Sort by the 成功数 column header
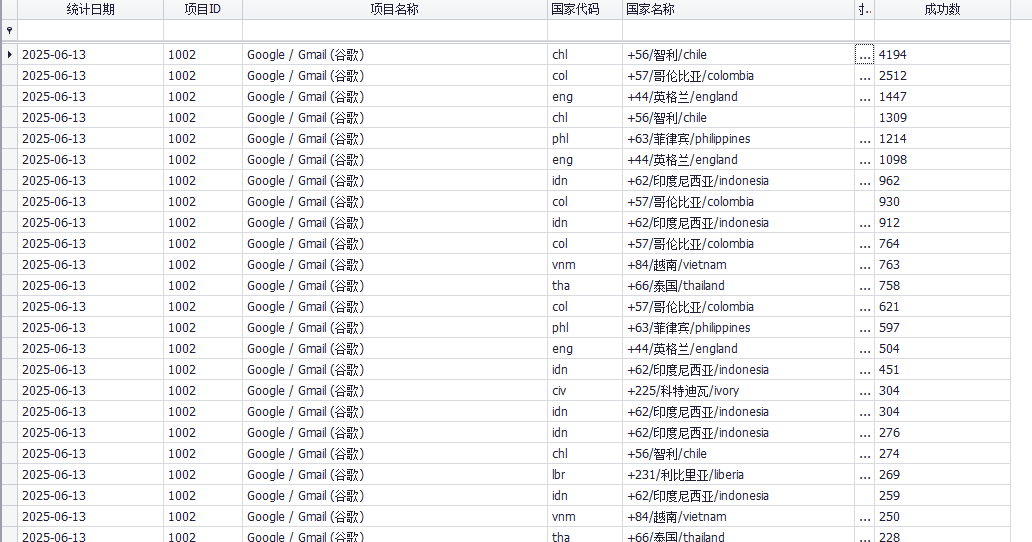The image size is (1032, 542). click(942, 9)
